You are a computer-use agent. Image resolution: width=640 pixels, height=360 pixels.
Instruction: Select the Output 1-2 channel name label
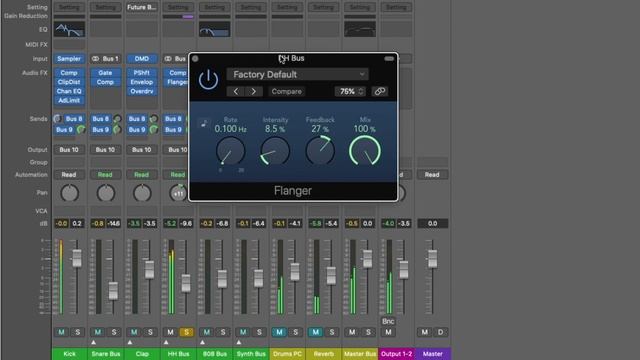click(x=396, y=354)
